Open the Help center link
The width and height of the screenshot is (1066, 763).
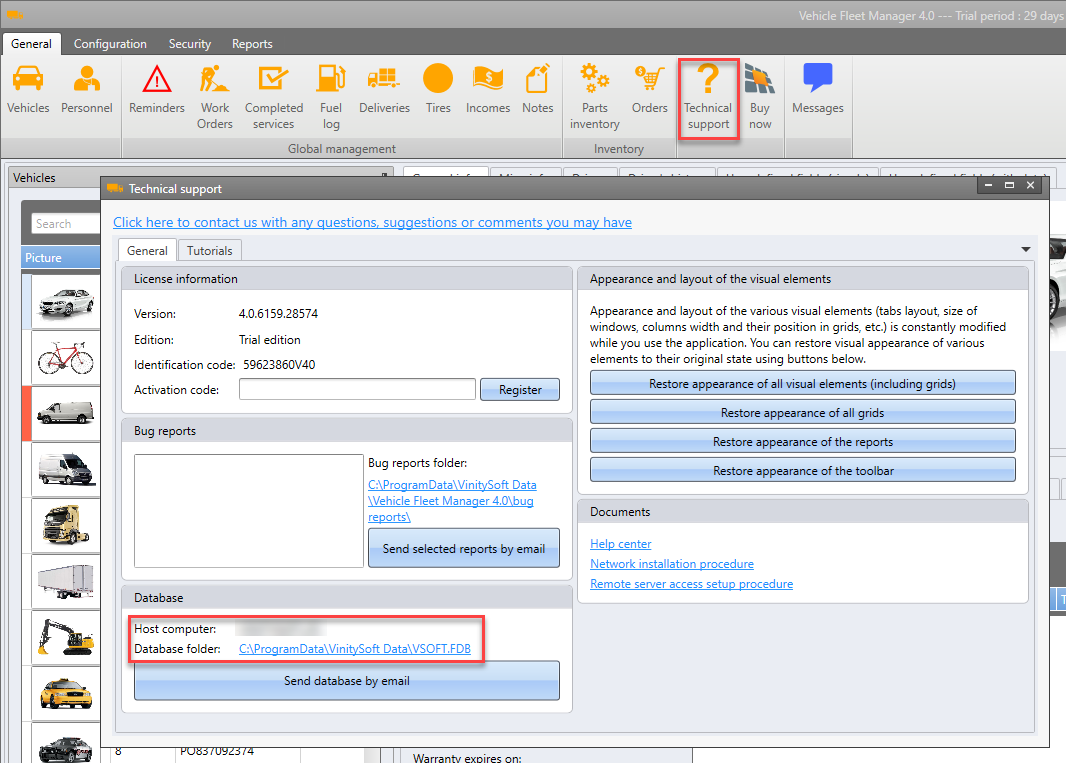(x=620, y=544)
